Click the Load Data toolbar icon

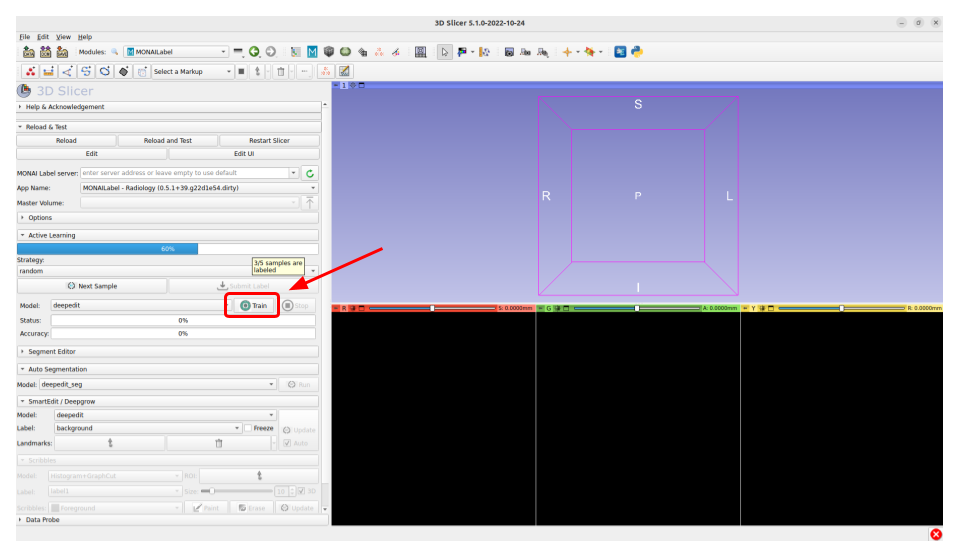(x=29, y=52)
